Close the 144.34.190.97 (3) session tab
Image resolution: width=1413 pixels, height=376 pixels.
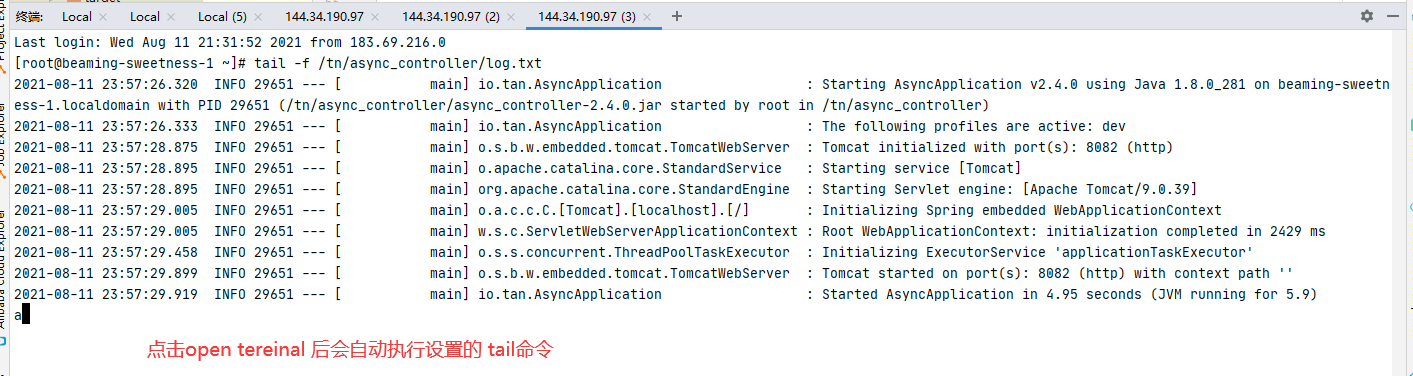click(648, 16)
